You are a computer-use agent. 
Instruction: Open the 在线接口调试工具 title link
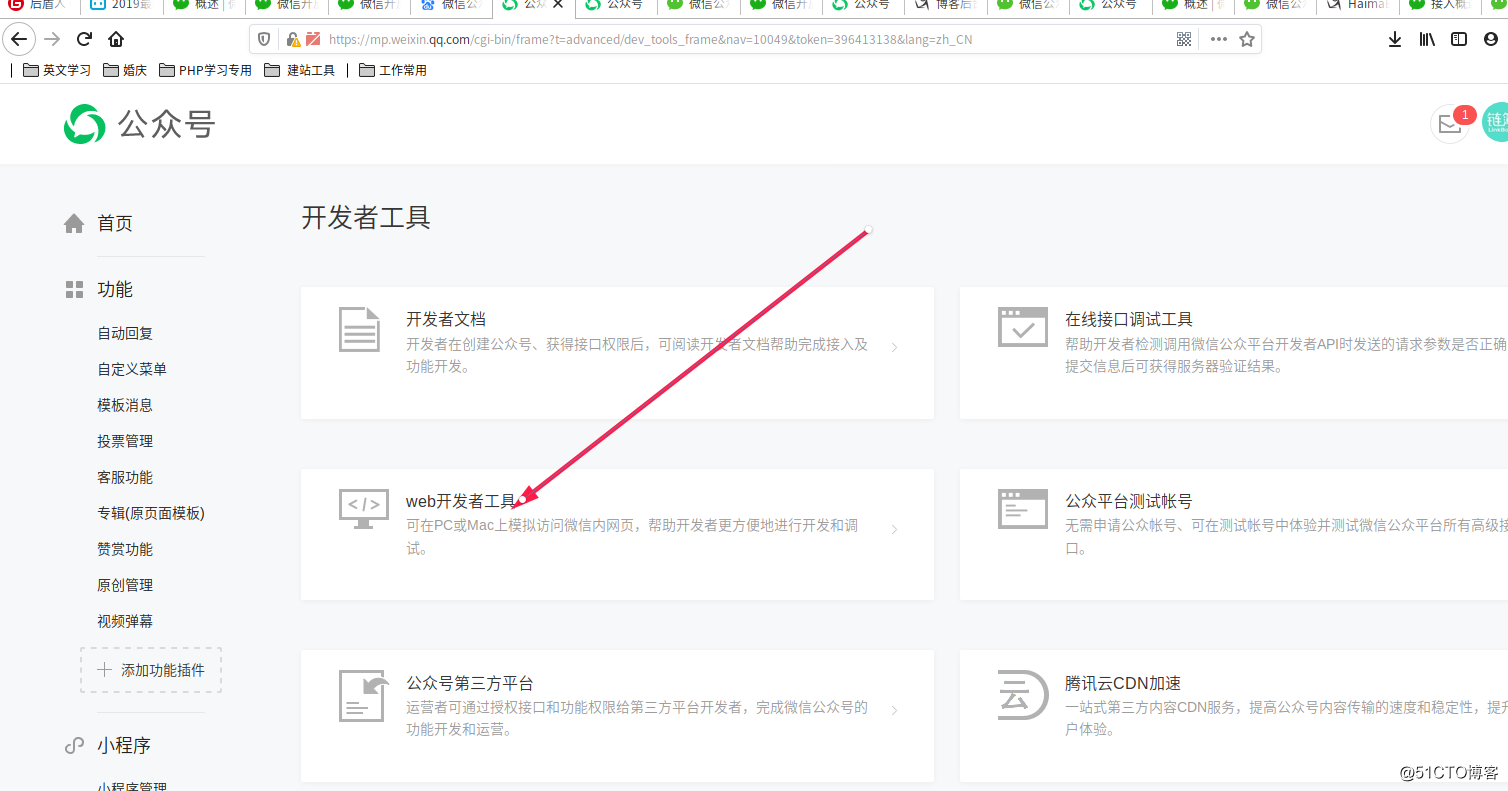pyautogui.click(x=1129, y=319)
